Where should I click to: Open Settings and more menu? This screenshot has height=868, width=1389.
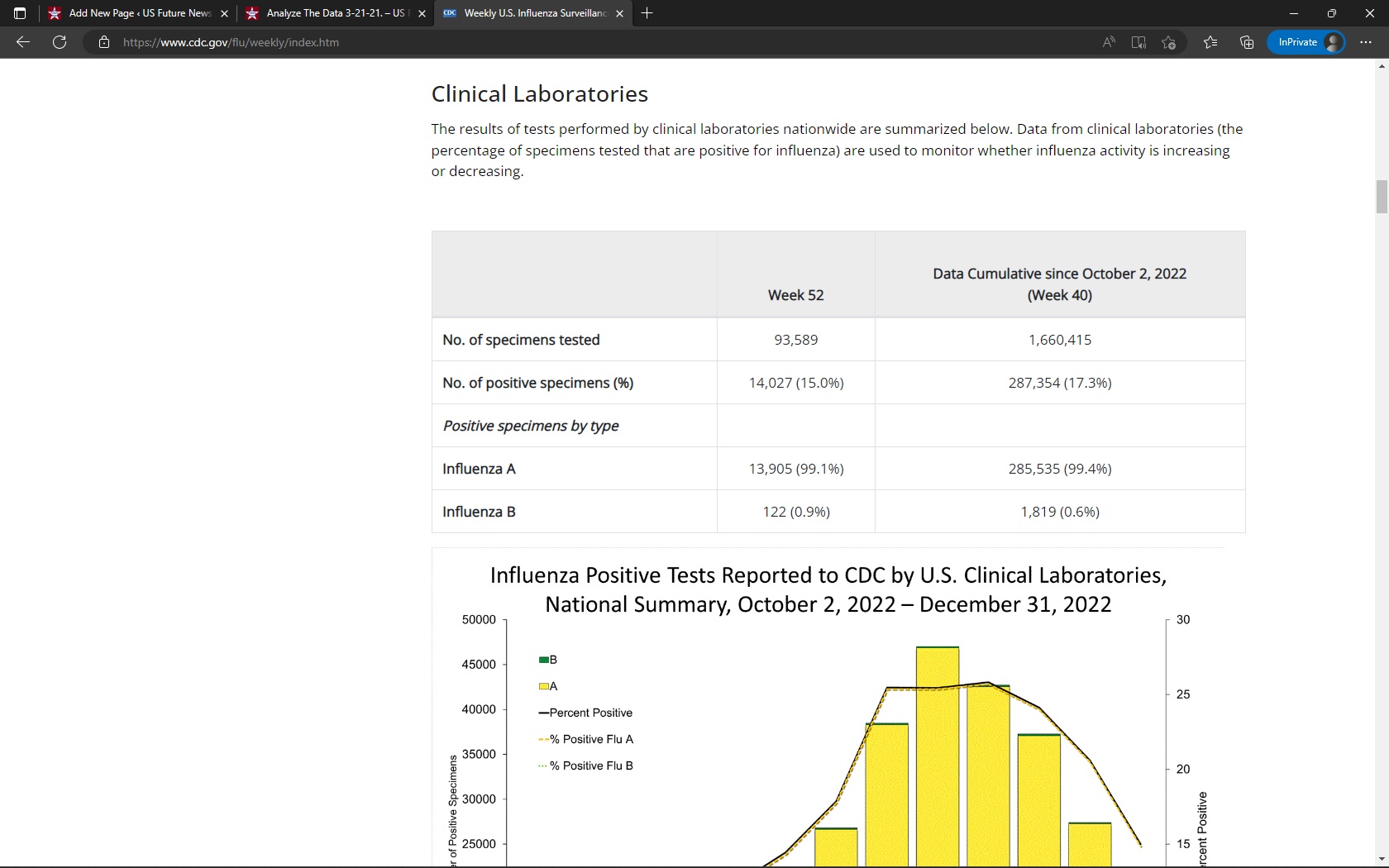1366,42
